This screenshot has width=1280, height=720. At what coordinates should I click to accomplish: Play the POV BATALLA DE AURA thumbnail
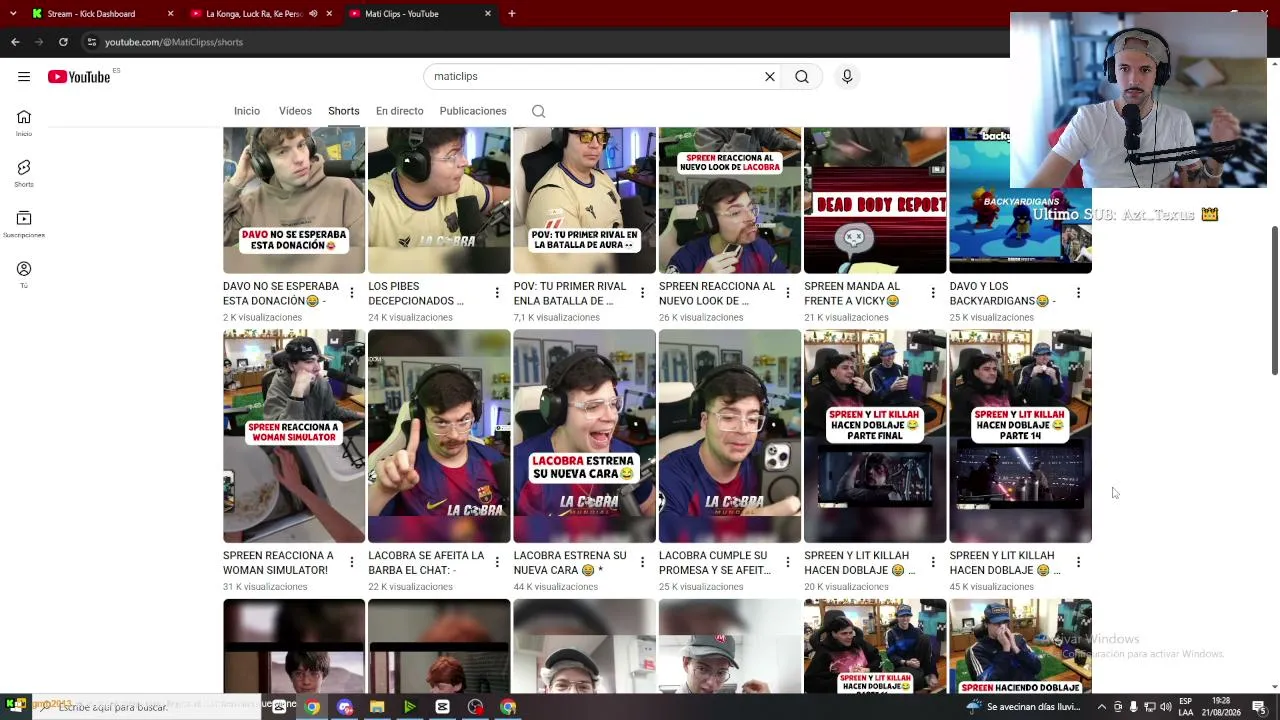click(584, 200)
